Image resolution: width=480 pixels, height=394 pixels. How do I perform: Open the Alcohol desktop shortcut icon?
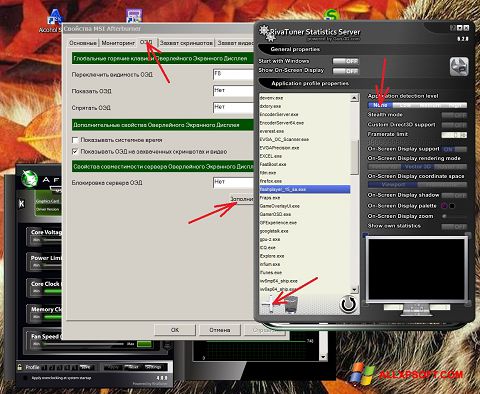pyautogui.click(x=55, y=17)
